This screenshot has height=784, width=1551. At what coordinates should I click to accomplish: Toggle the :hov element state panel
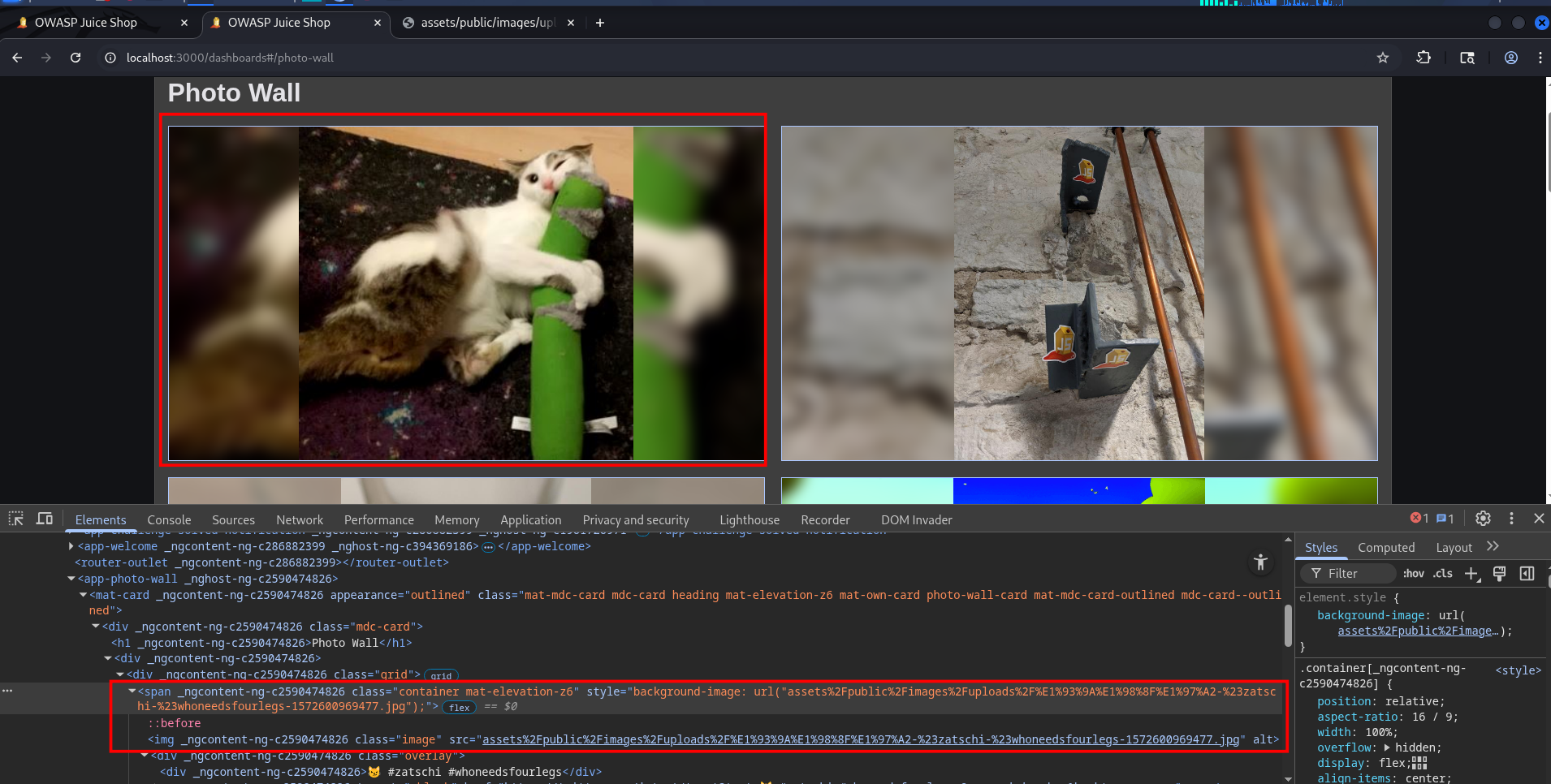click(1414, 574)
